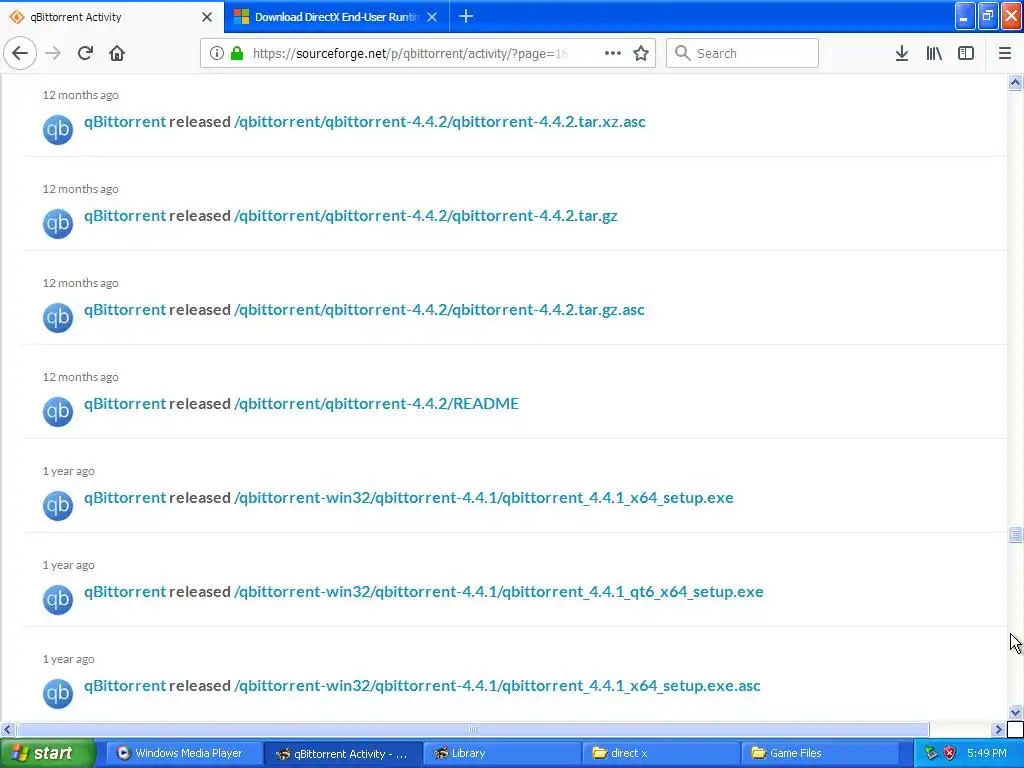
Task: Select the qBittorrent Activity taskbar button
Action: tap(344, 753)
